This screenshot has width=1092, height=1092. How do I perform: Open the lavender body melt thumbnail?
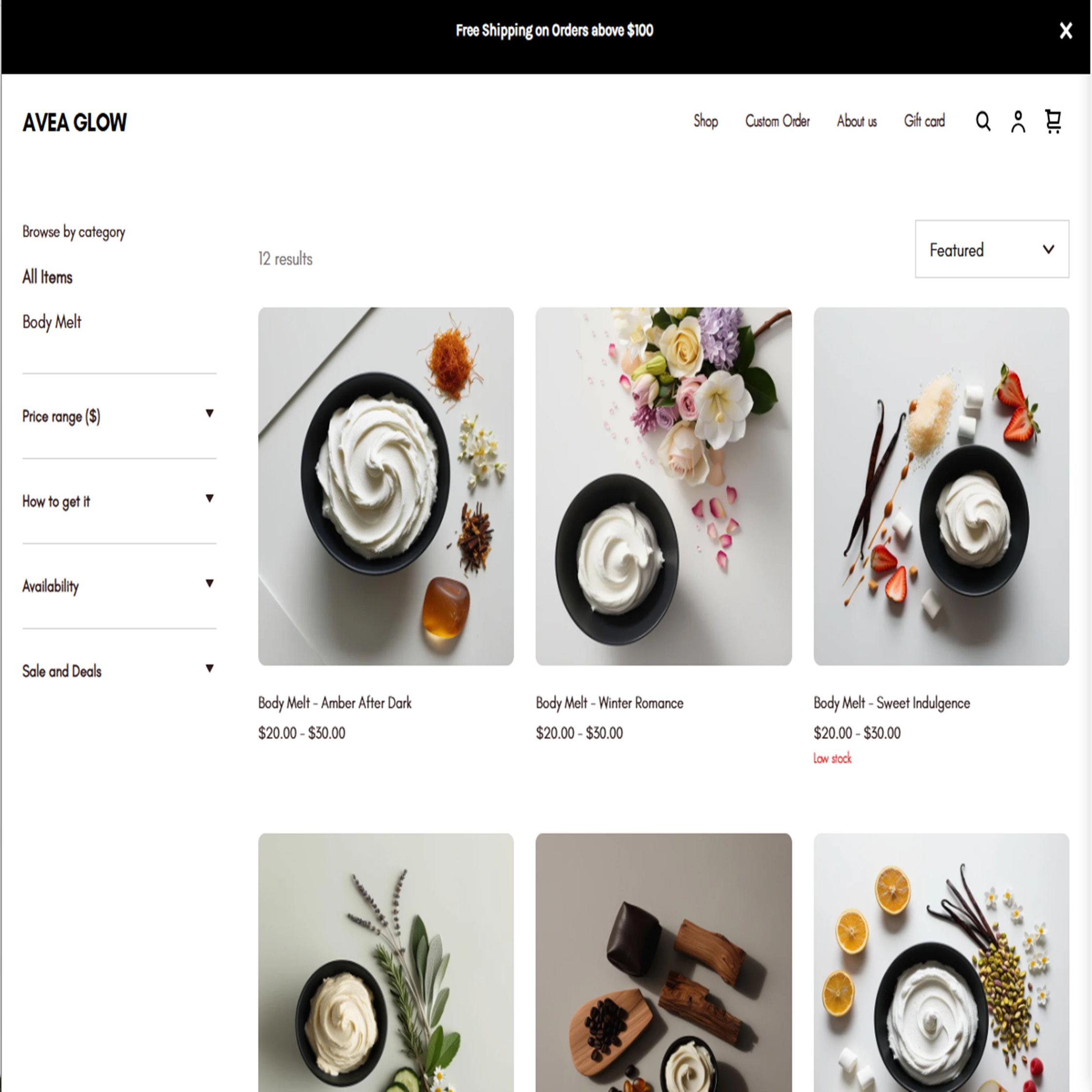386,962
